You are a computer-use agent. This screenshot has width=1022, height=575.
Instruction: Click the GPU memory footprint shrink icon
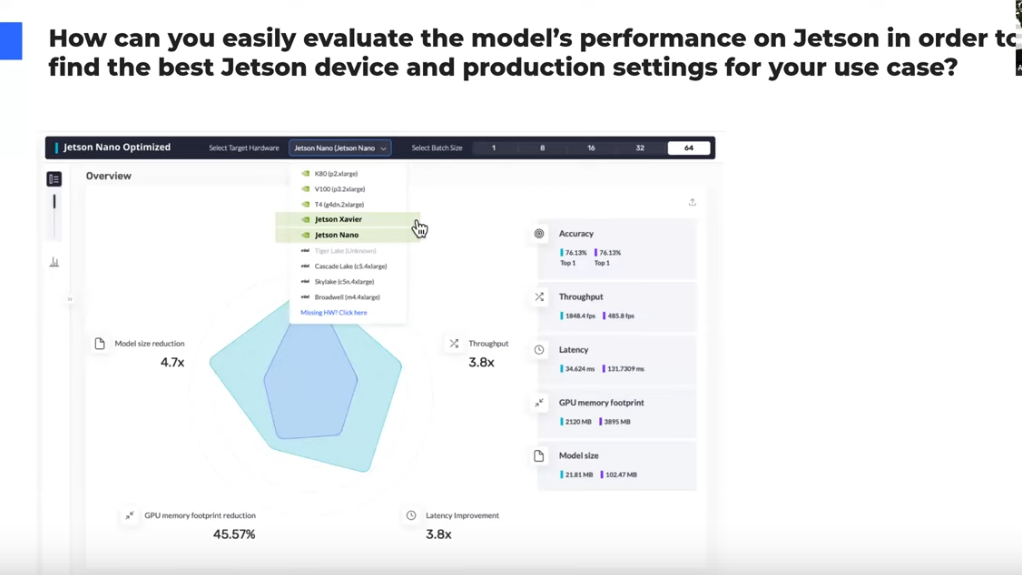pos(539,403)
